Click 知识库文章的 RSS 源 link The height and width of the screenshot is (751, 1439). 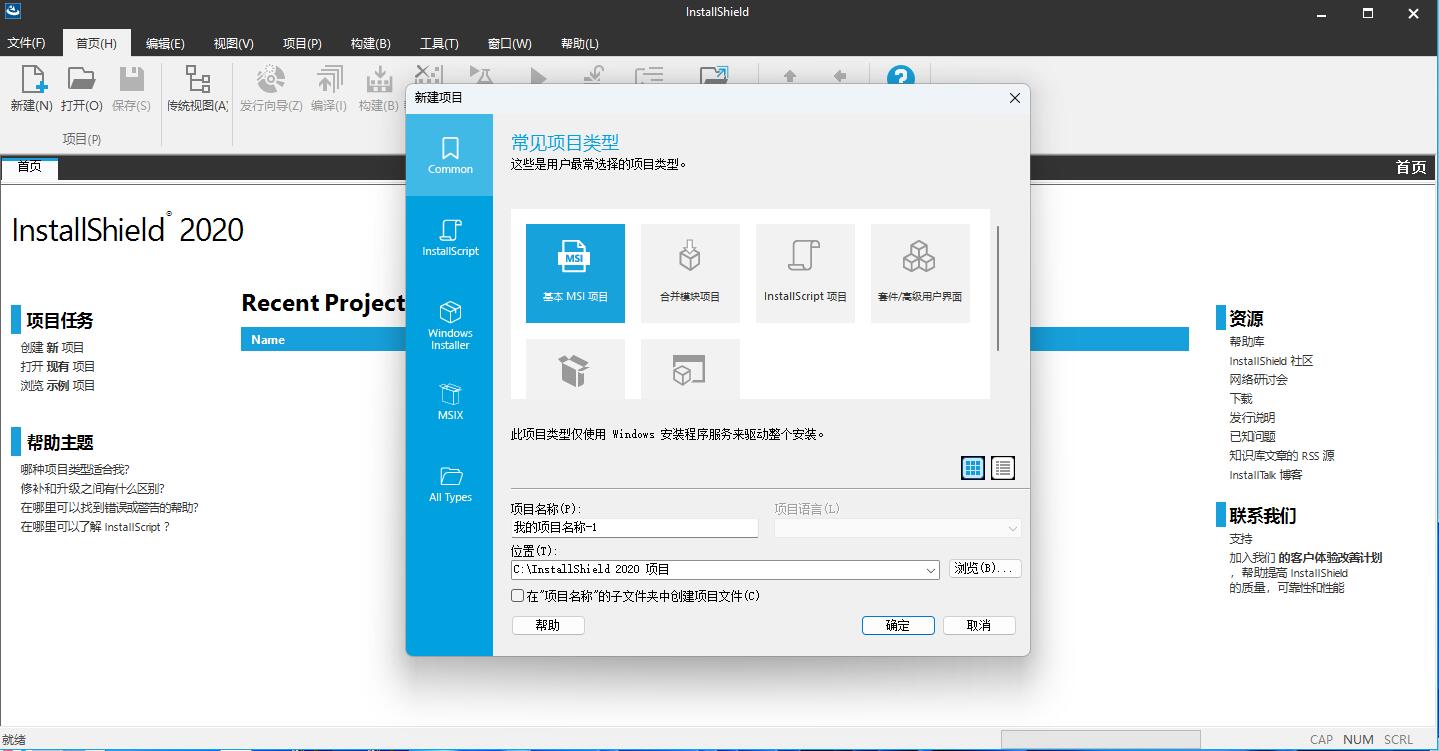tap(1282, 455)
